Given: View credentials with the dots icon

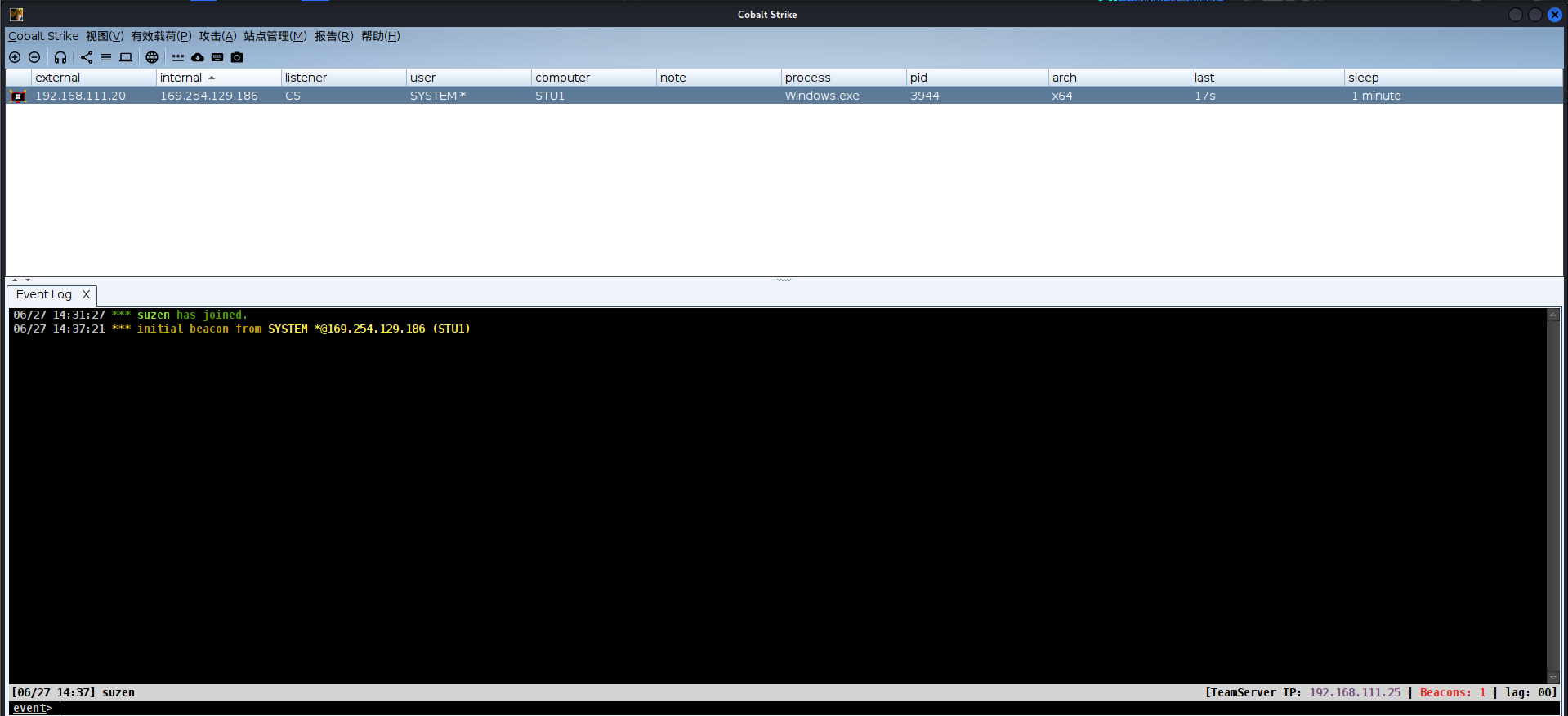Looking at the screenshot, I should pyautogui.click(x=178, y=57).
